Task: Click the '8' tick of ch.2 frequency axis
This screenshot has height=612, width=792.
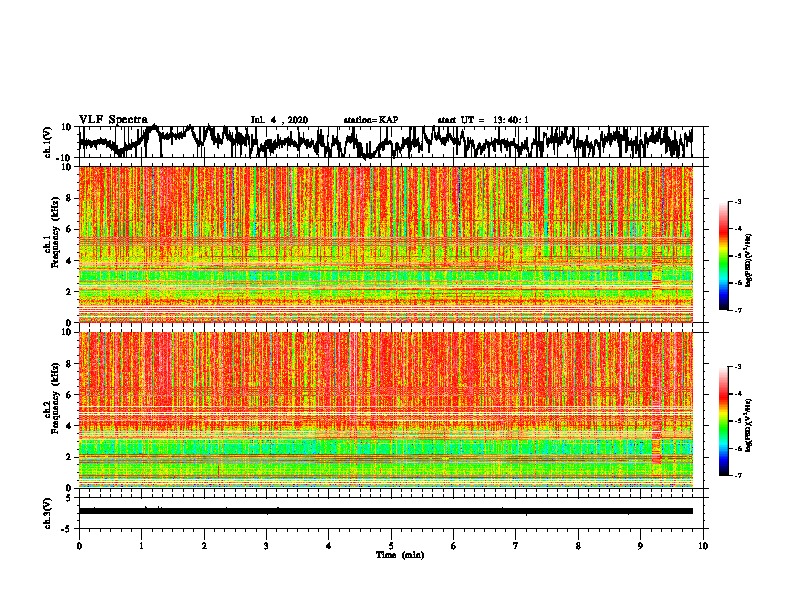Action: (69, 364)
